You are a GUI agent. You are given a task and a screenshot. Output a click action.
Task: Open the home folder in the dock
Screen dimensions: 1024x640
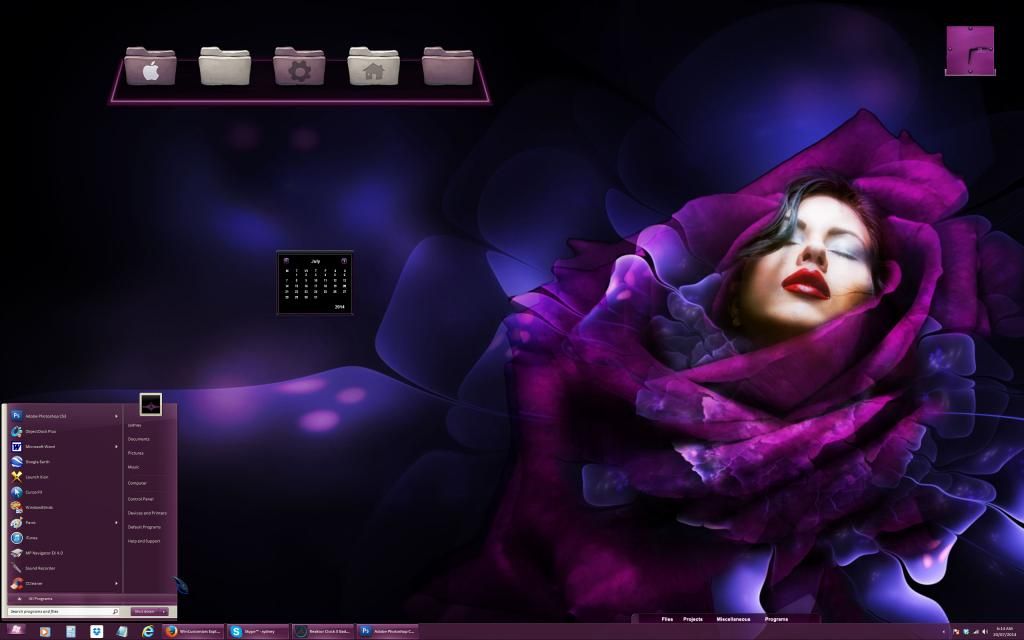[373, 66]
